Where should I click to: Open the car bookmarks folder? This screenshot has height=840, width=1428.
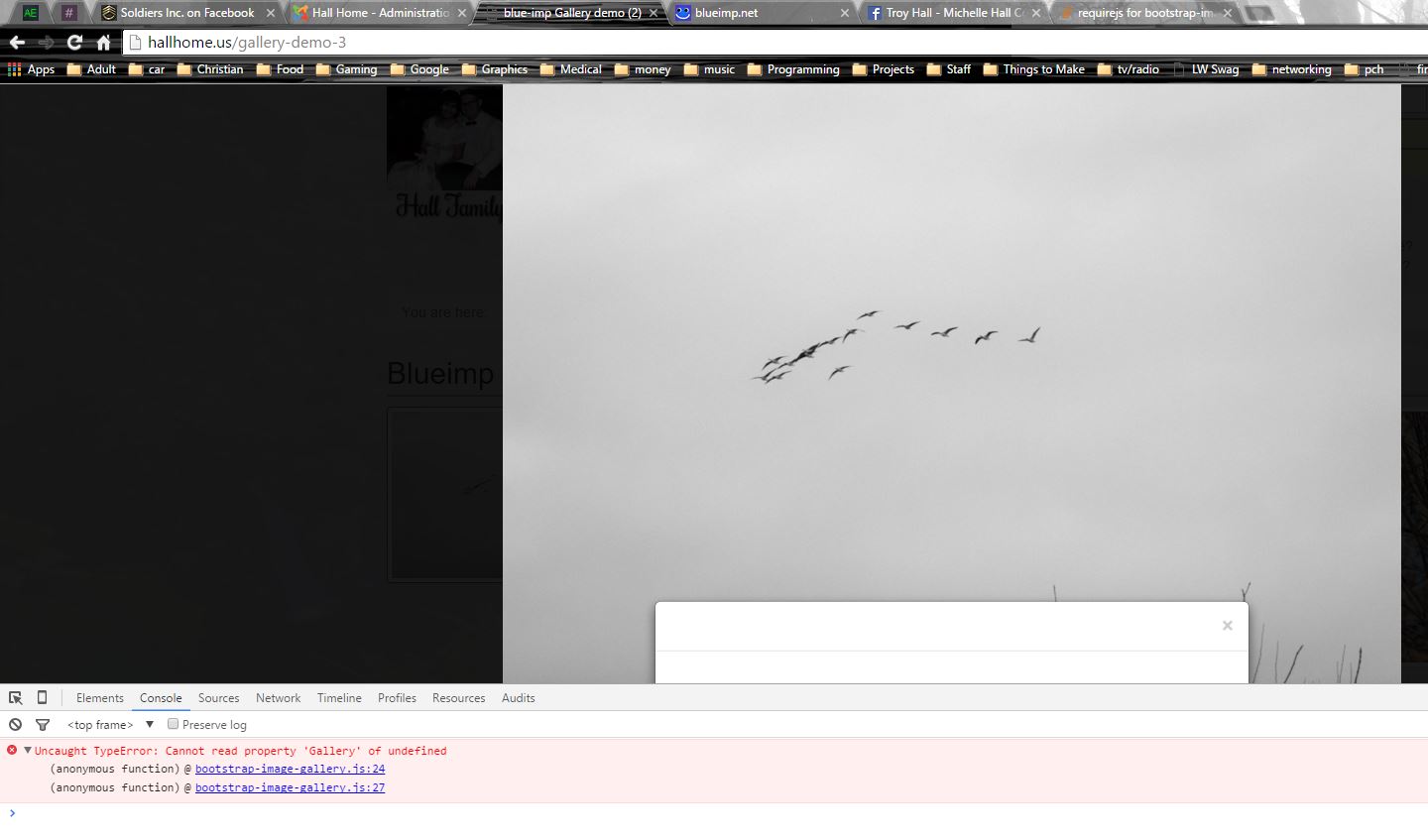pos(147,69)
